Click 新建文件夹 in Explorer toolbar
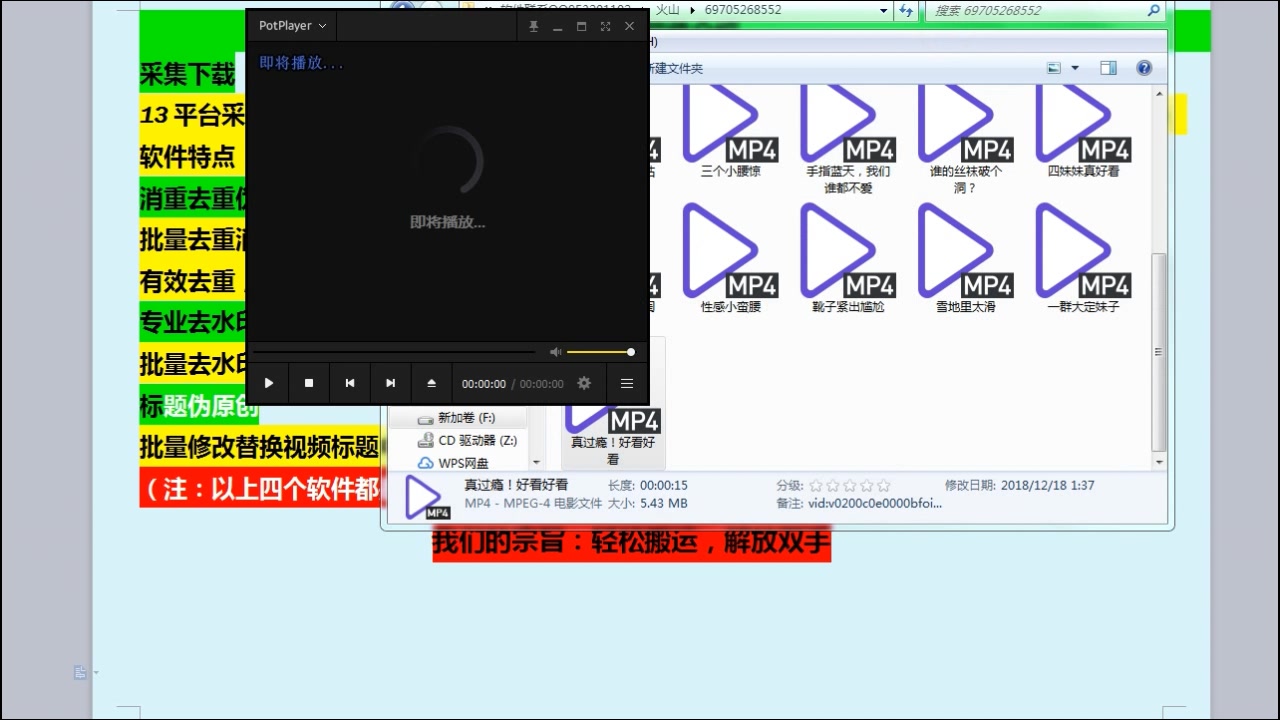The image size is (1280, 720). 676,68
